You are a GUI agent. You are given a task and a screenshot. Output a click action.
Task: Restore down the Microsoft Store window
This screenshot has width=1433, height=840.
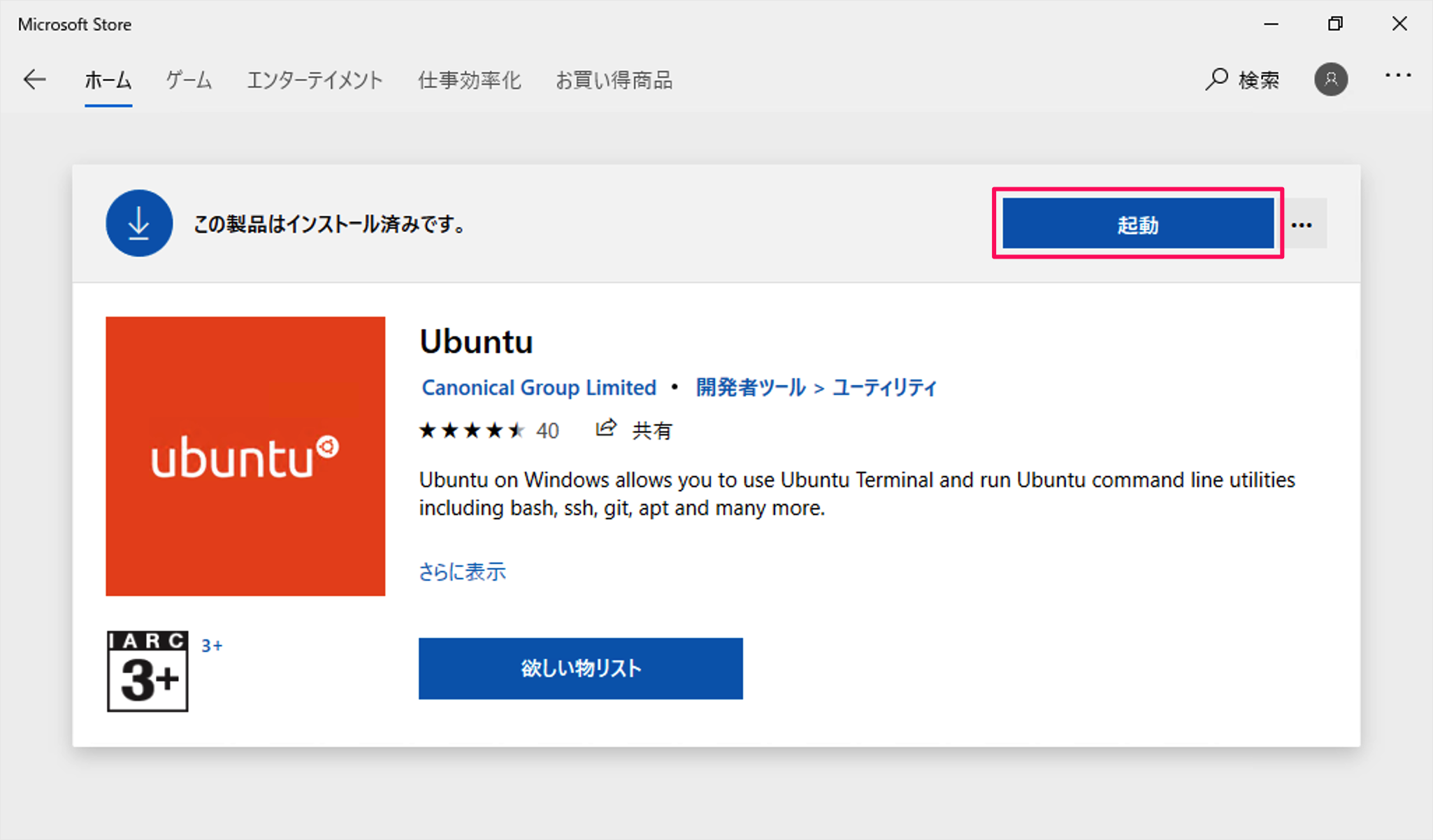click(x=1335, y=24)
